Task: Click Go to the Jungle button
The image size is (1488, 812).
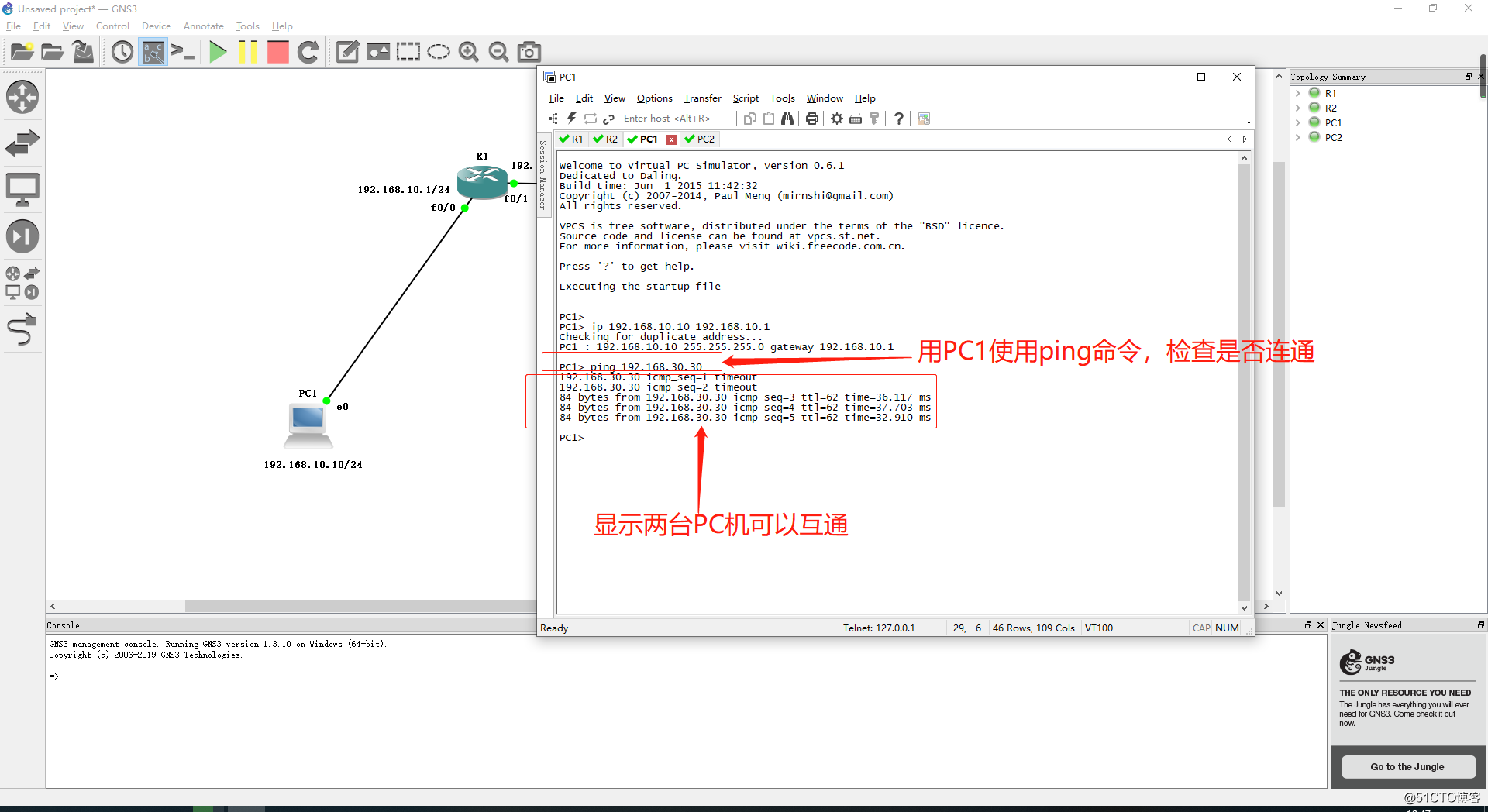Action: click(x=1407, y=767)
